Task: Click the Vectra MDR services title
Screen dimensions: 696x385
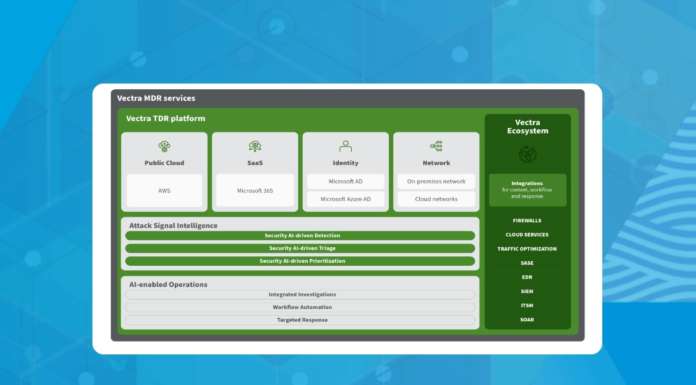Action: (156, 99)
